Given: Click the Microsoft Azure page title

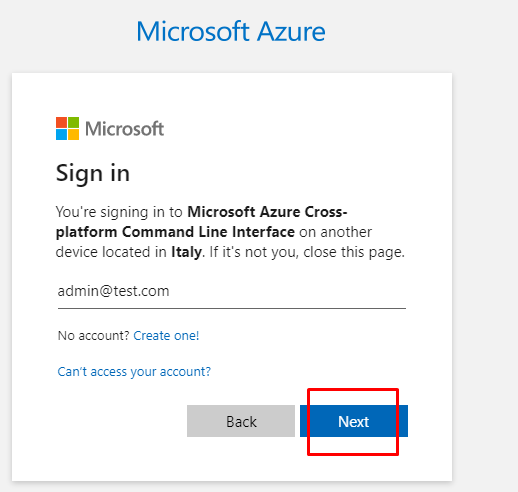Looking at the screenshot, I should pyautogui.click(x=231, y=32).
